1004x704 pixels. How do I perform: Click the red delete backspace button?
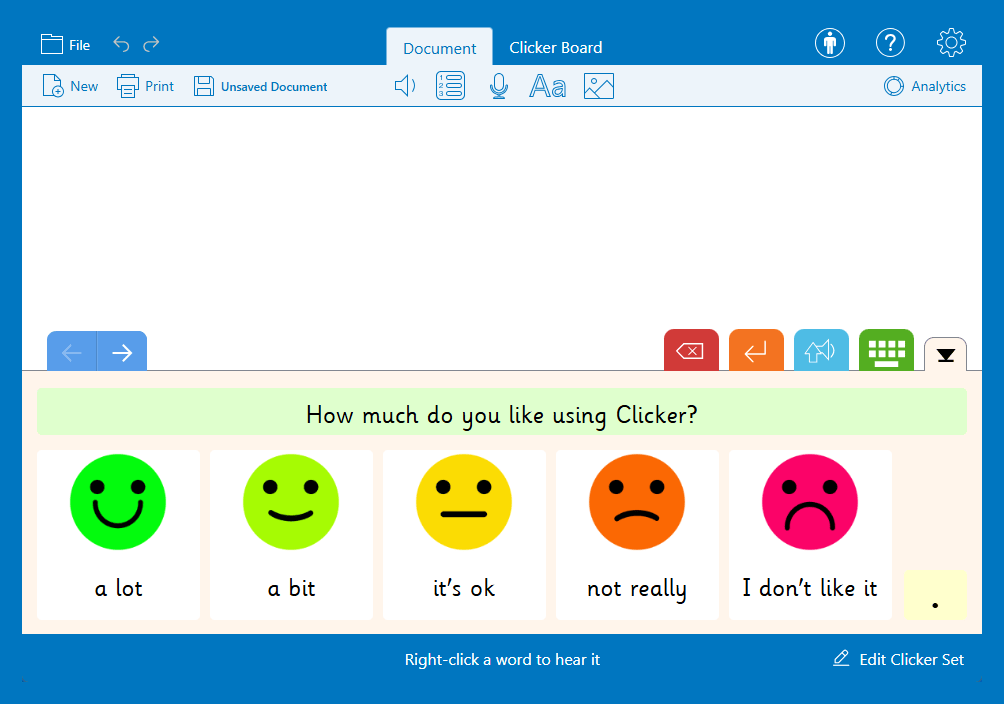(692, 350)
